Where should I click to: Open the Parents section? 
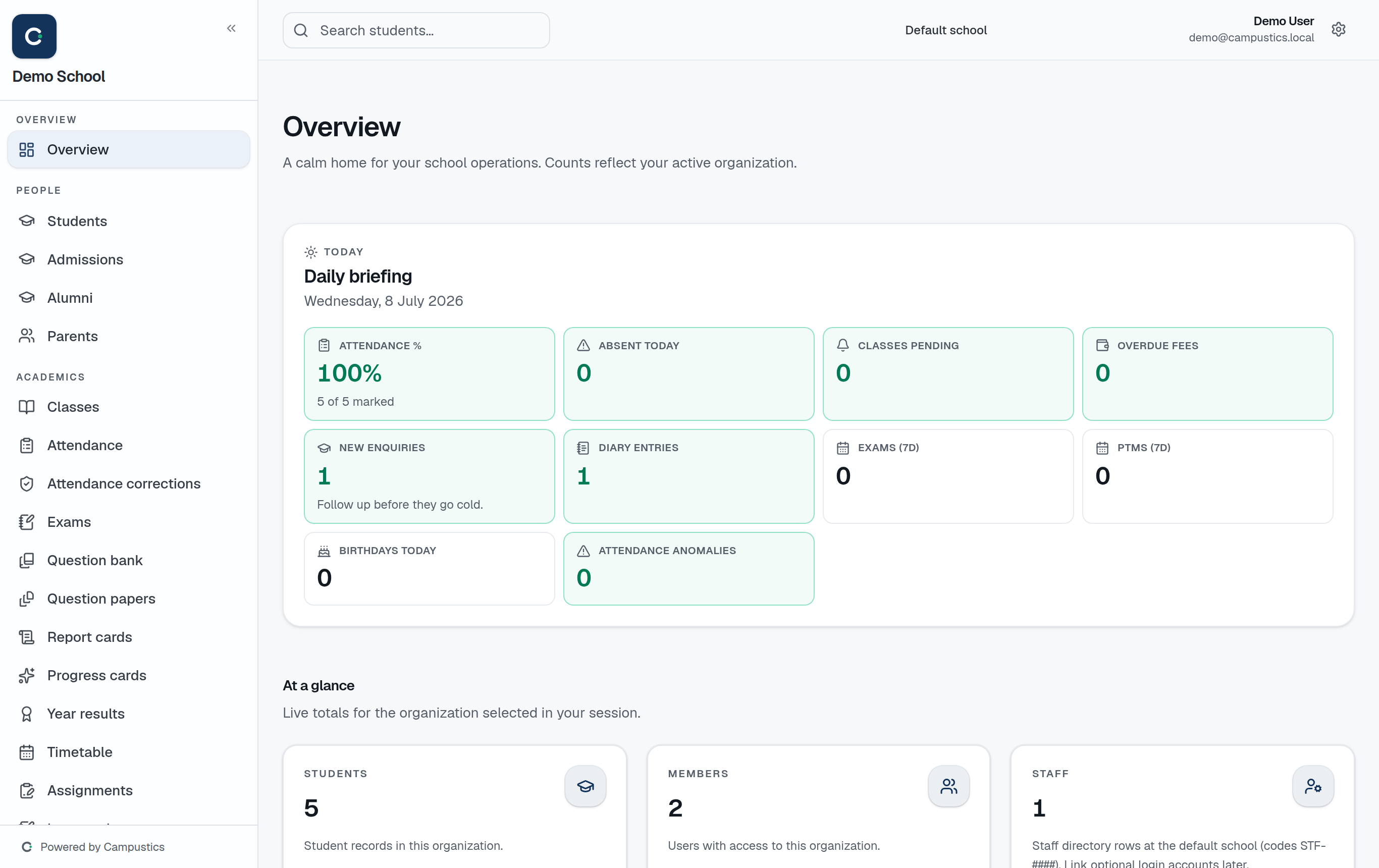(128, 336)
